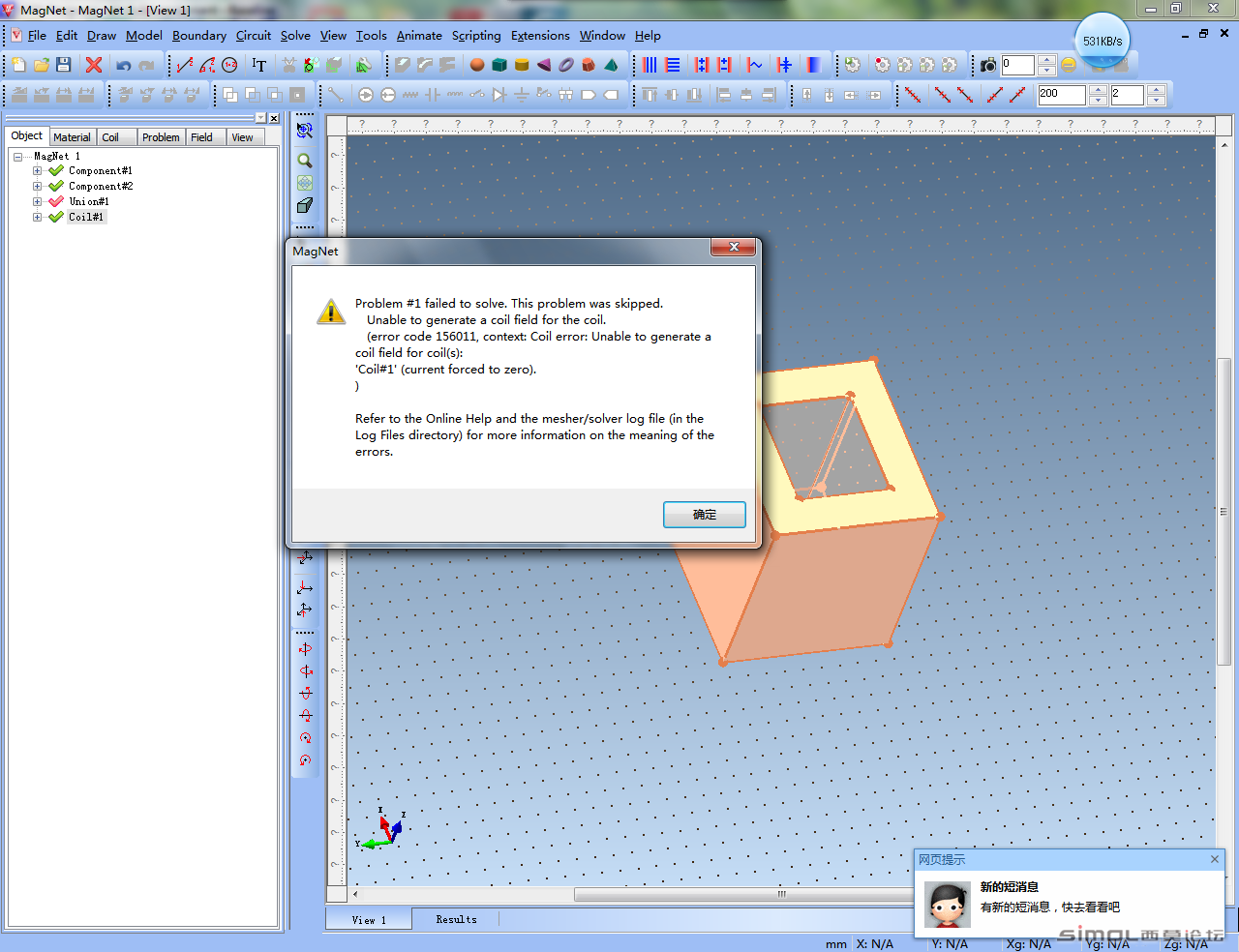Click the blue-to-red shaded plot icon
The image size is (1239, 952).
[814, 65]
